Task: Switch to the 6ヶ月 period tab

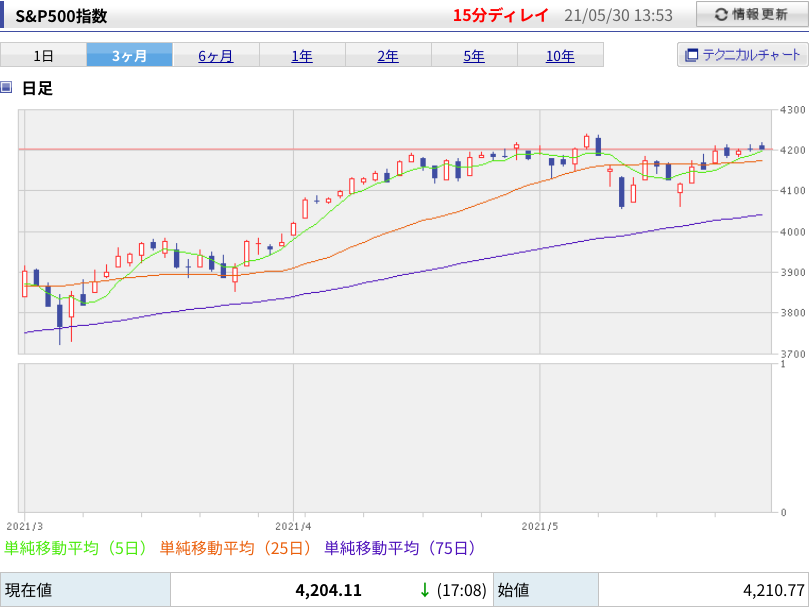Action: point(216,55)
